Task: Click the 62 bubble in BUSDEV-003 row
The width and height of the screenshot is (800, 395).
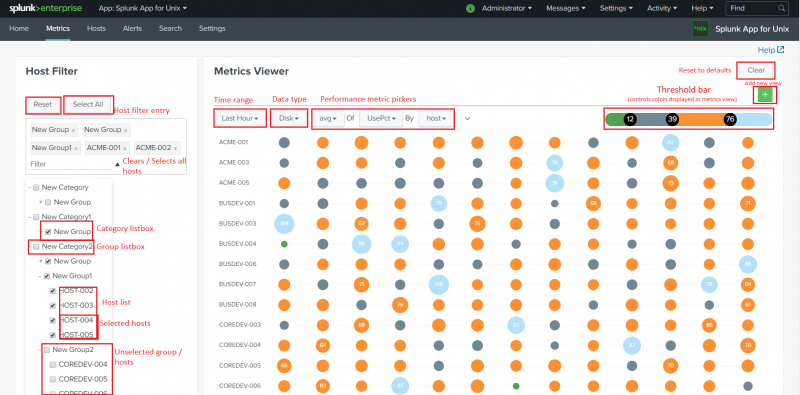Action: (361, 224)
